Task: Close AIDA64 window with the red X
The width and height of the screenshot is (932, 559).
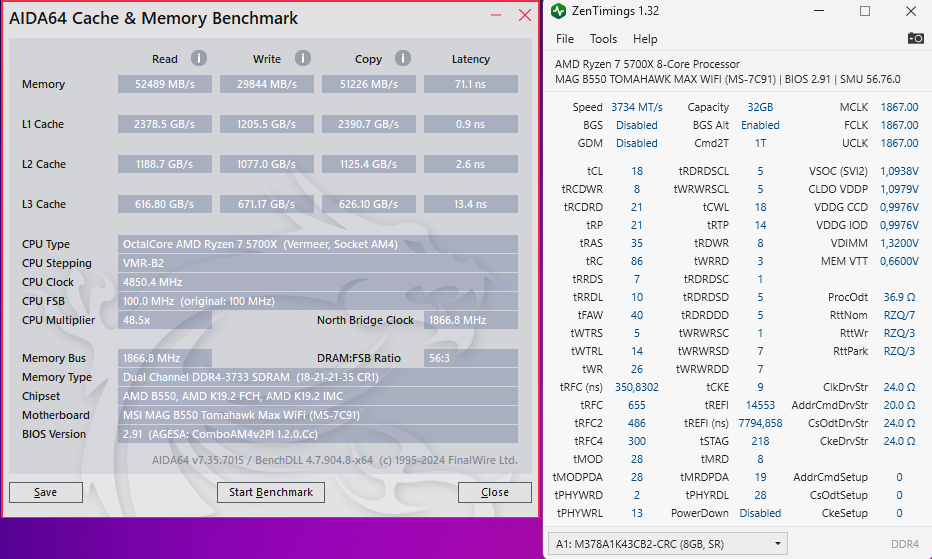Action: tap(525, 15)
